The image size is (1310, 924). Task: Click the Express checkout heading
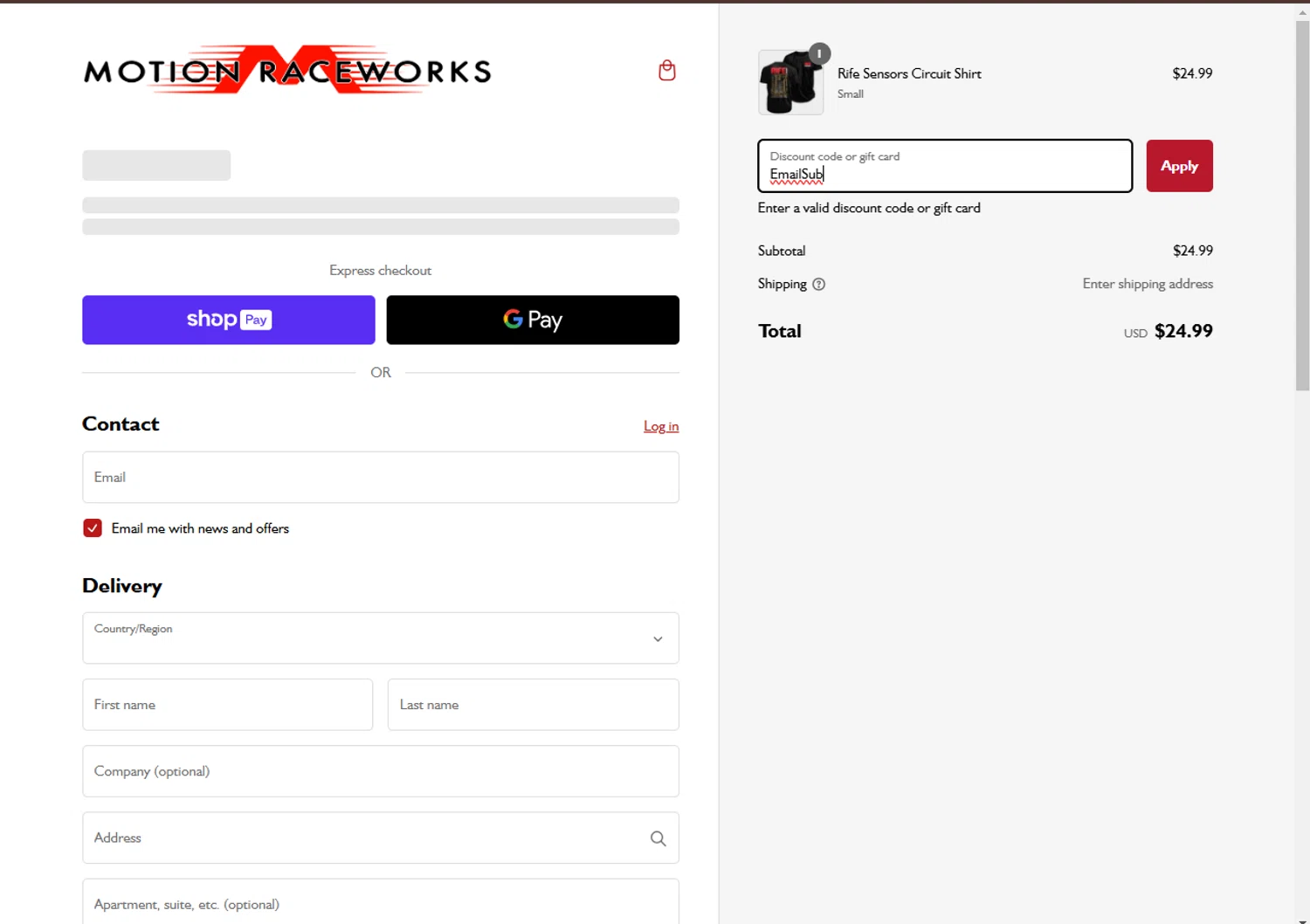381,271
